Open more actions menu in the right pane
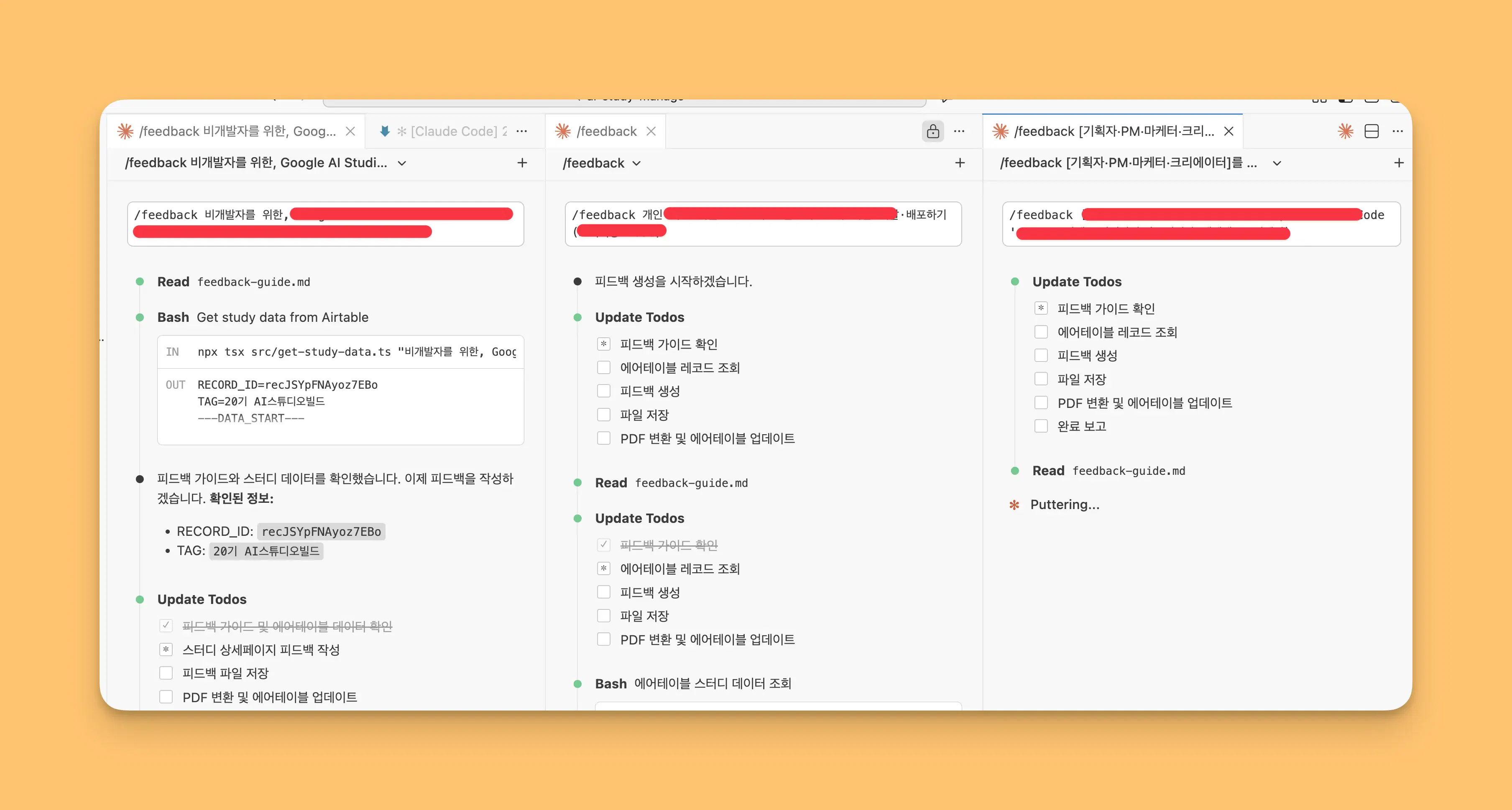Image resolution: width=1512 pixels, height=810 pixels. (1397, 131)
